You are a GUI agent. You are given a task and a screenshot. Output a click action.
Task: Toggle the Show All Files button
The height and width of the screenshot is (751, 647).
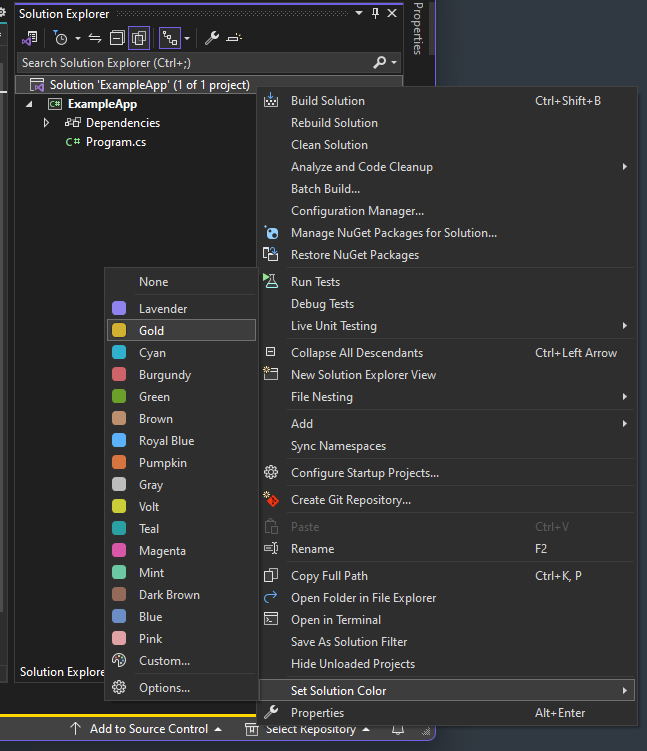139,38
